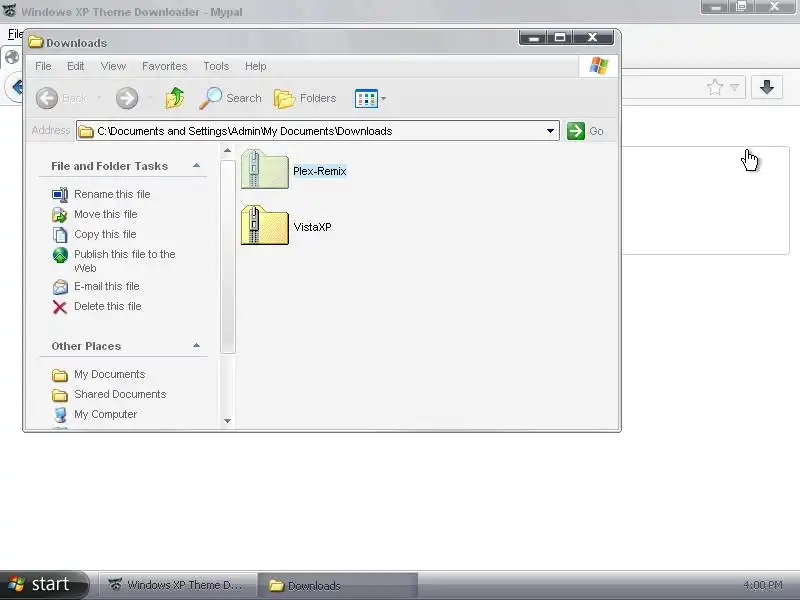Open the Forward history dropdown arrow

tap(150, 98)
